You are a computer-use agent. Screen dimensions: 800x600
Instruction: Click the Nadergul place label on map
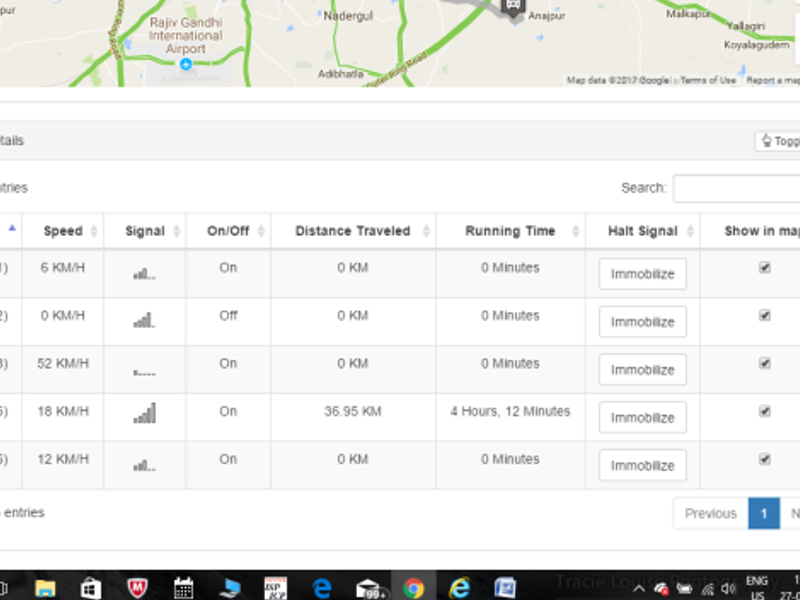[x=348, y=16]
